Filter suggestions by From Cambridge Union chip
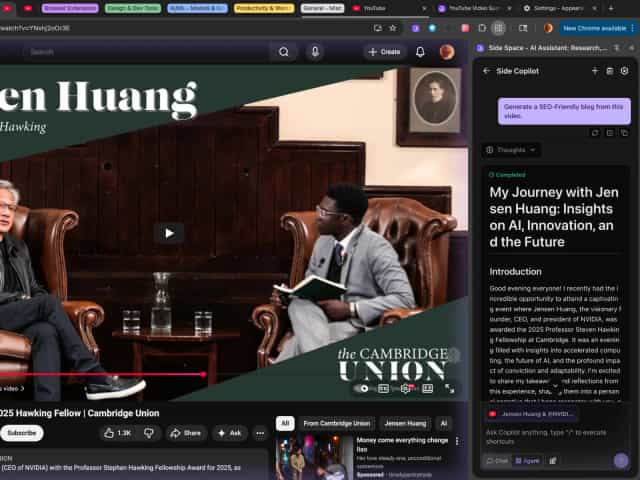 pyautogui.click(x=336, y=423)
